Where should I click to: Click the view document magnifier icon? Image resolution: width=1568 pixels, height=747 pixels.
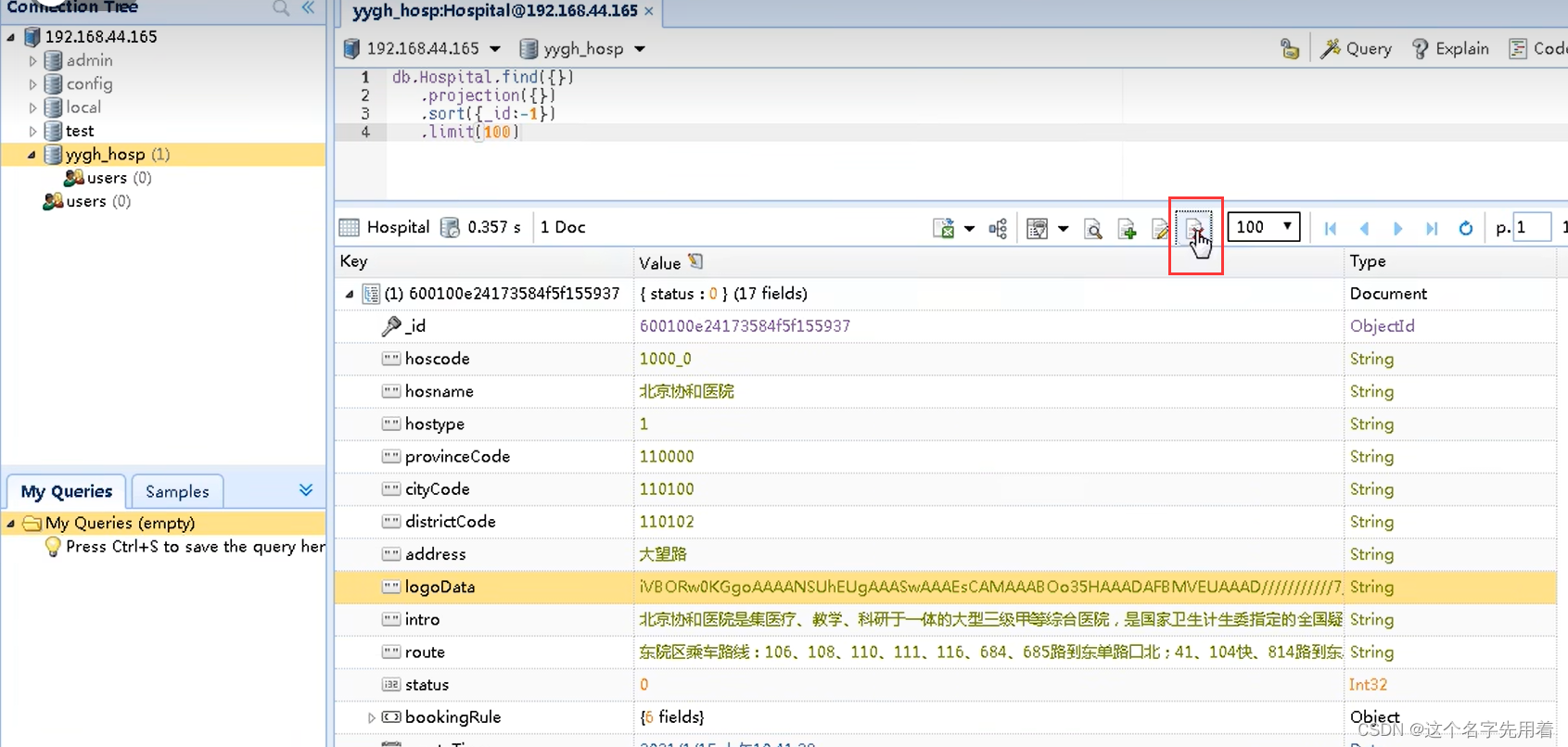tap(1093, 228)
